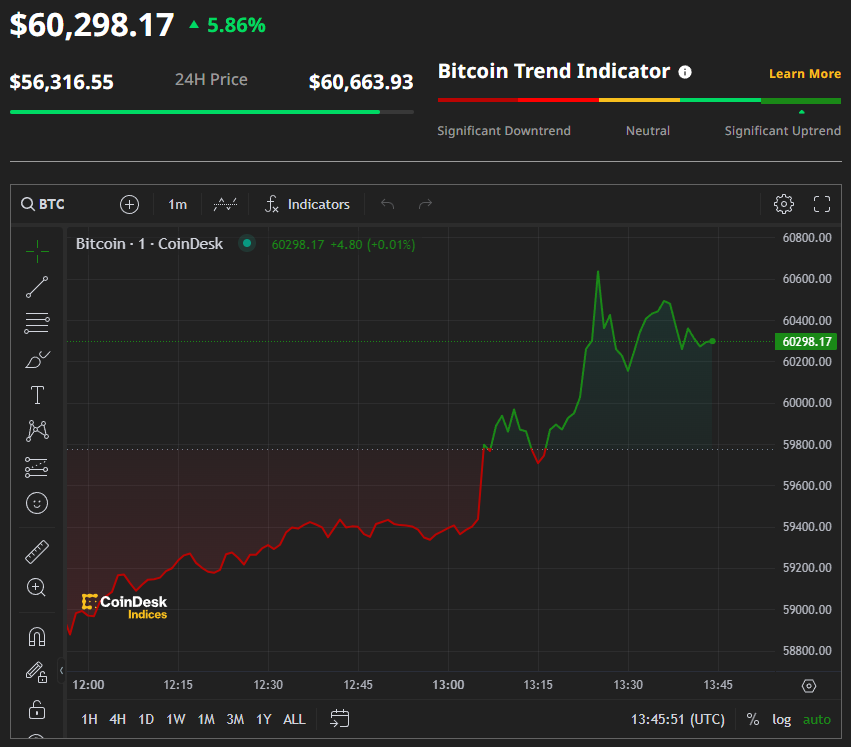Click the 60298.17 current price label
Image resolution: width=851 pixels, height=747 pixels.
(806, 341)
